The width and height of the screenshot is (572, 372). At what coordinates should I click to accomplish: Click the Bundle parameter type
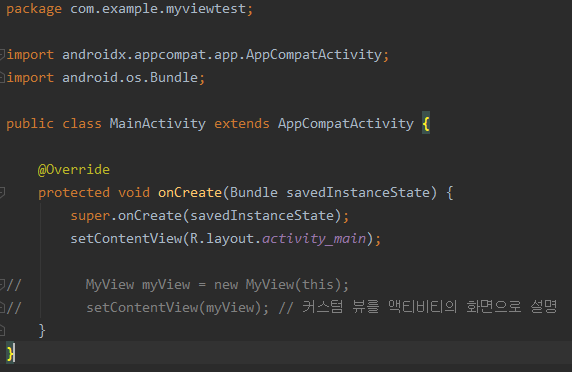click(254, 193)
